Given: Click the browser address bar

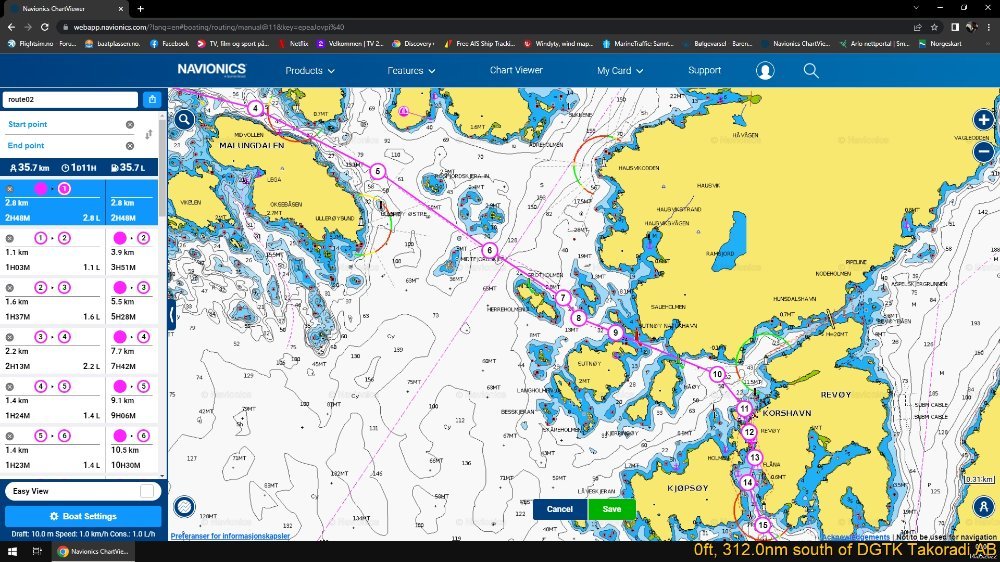Looking at the screenshot, I should pos(485,27).
